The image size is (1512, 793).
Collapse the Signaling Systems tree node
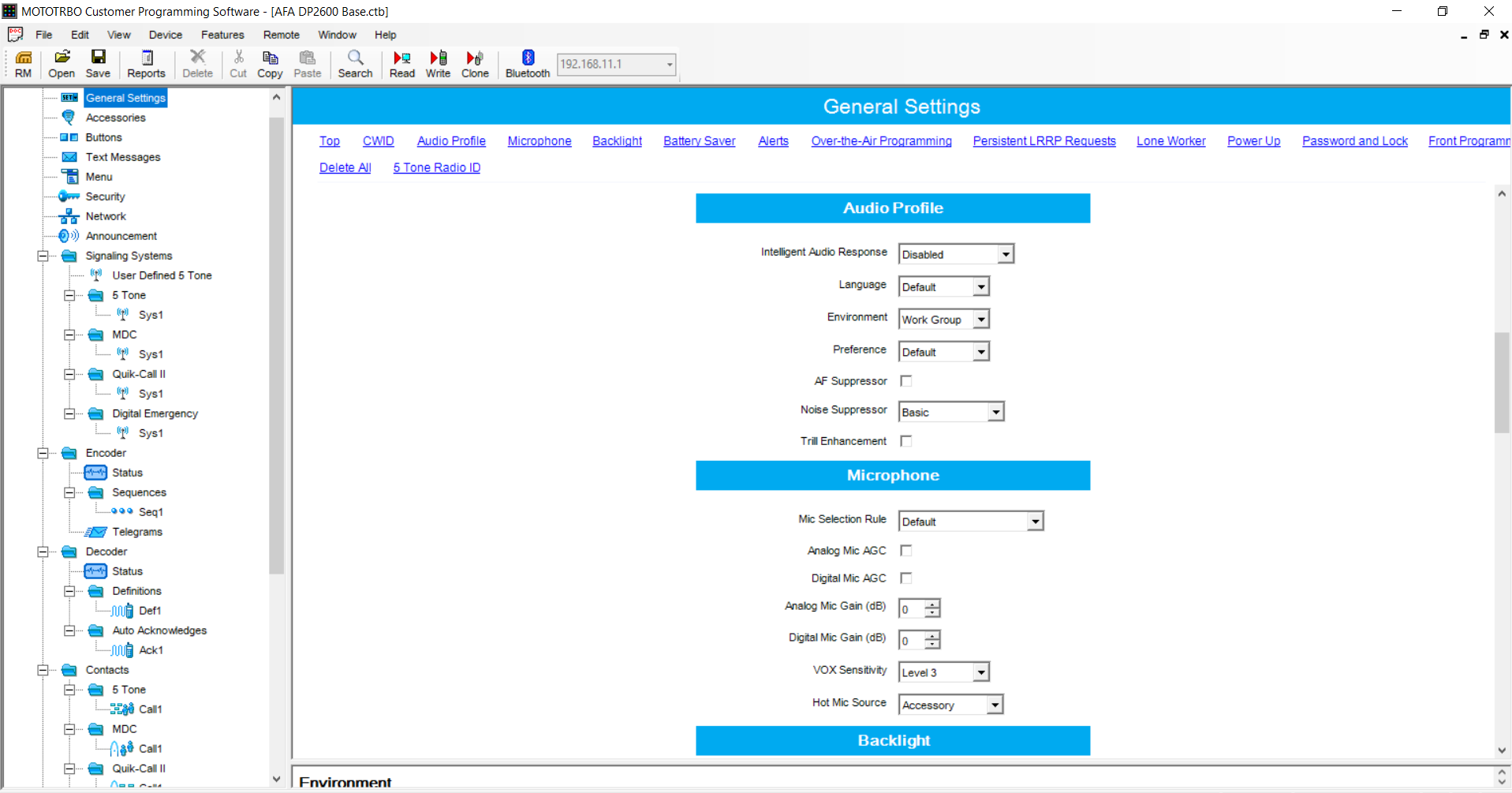[43, 256]
